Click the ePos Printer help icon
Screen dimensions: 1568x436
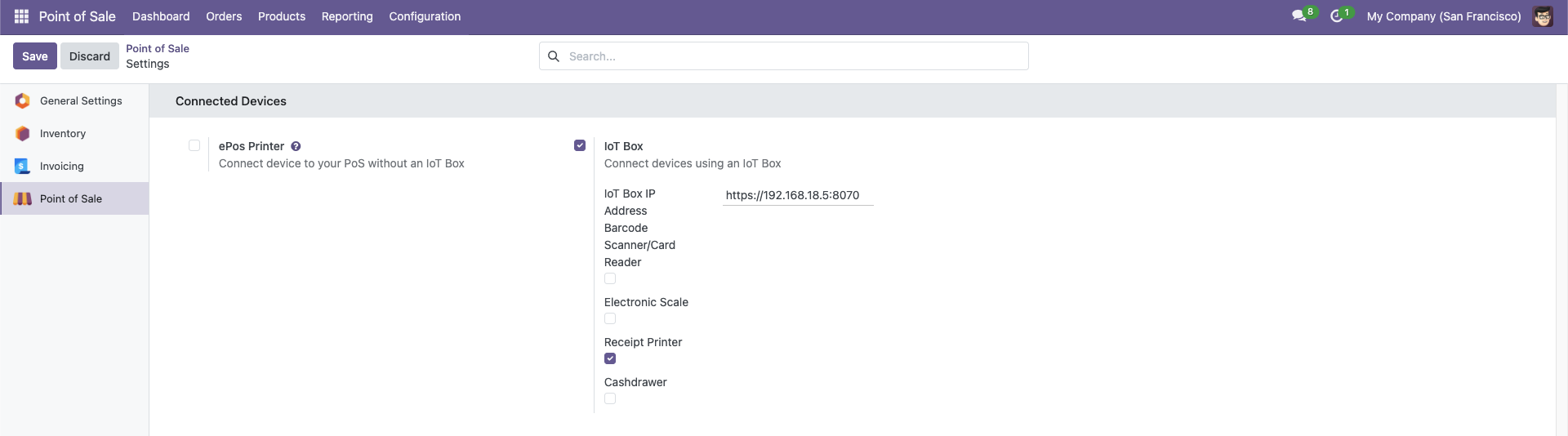pos(296,146)
